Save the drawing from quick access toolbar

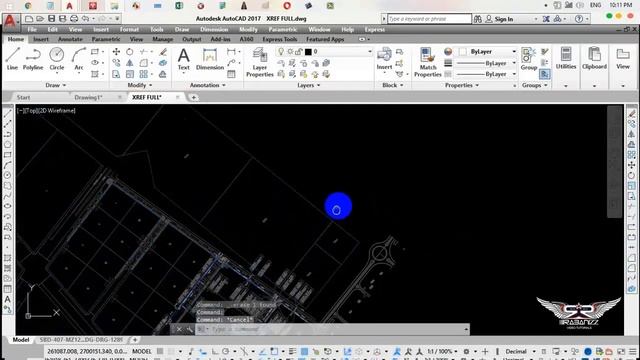(x=51, y=19)
